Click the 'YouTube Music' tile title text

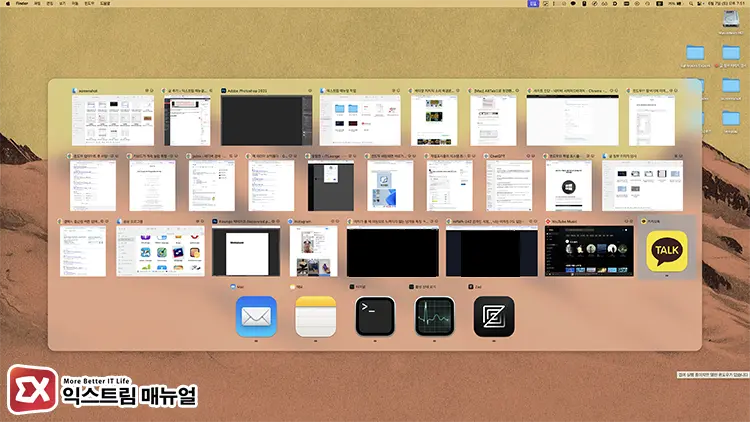[564, 222]
